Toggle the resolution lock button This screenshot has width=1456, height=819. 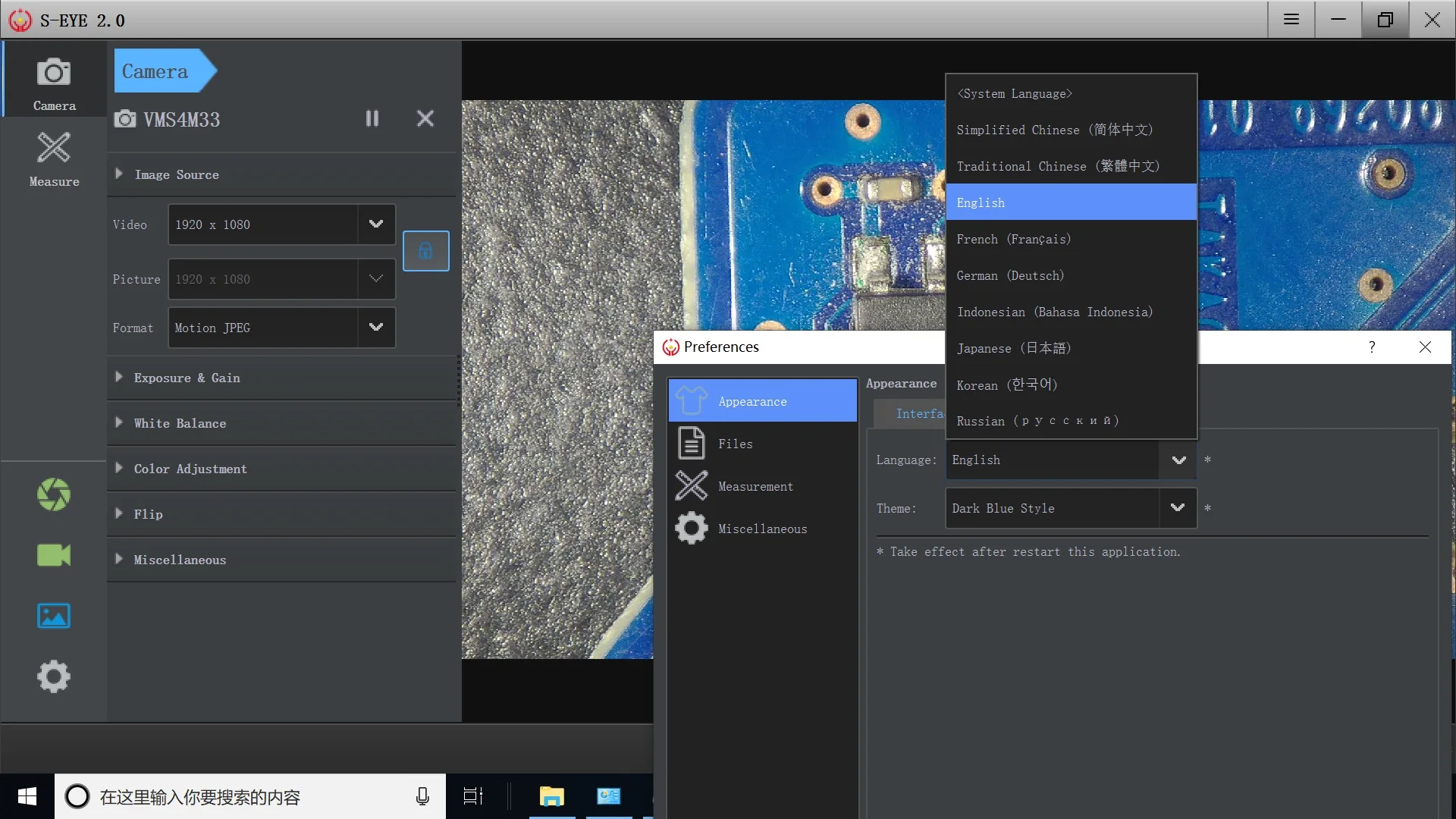pos(425,251)
